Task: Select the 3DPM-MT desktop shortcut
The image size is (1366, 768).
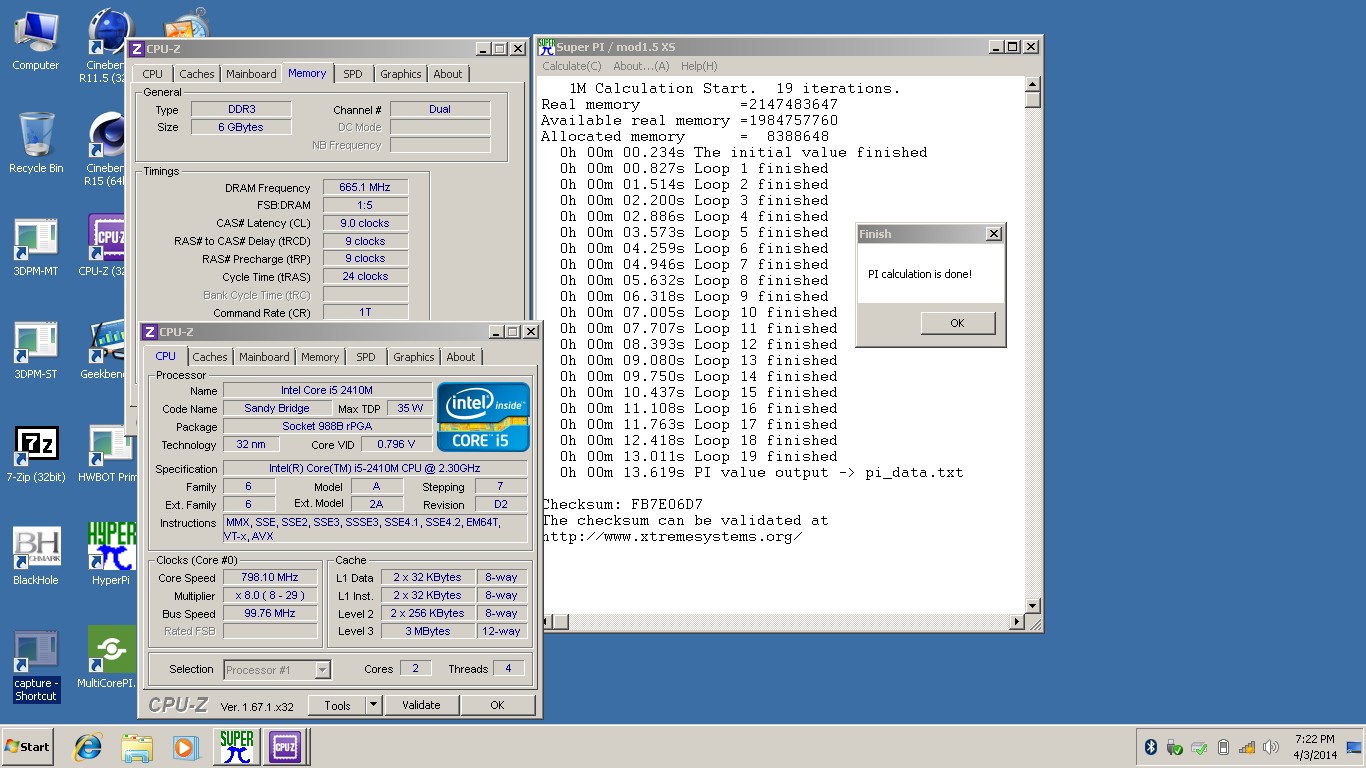Action: [x=35, y=246]
